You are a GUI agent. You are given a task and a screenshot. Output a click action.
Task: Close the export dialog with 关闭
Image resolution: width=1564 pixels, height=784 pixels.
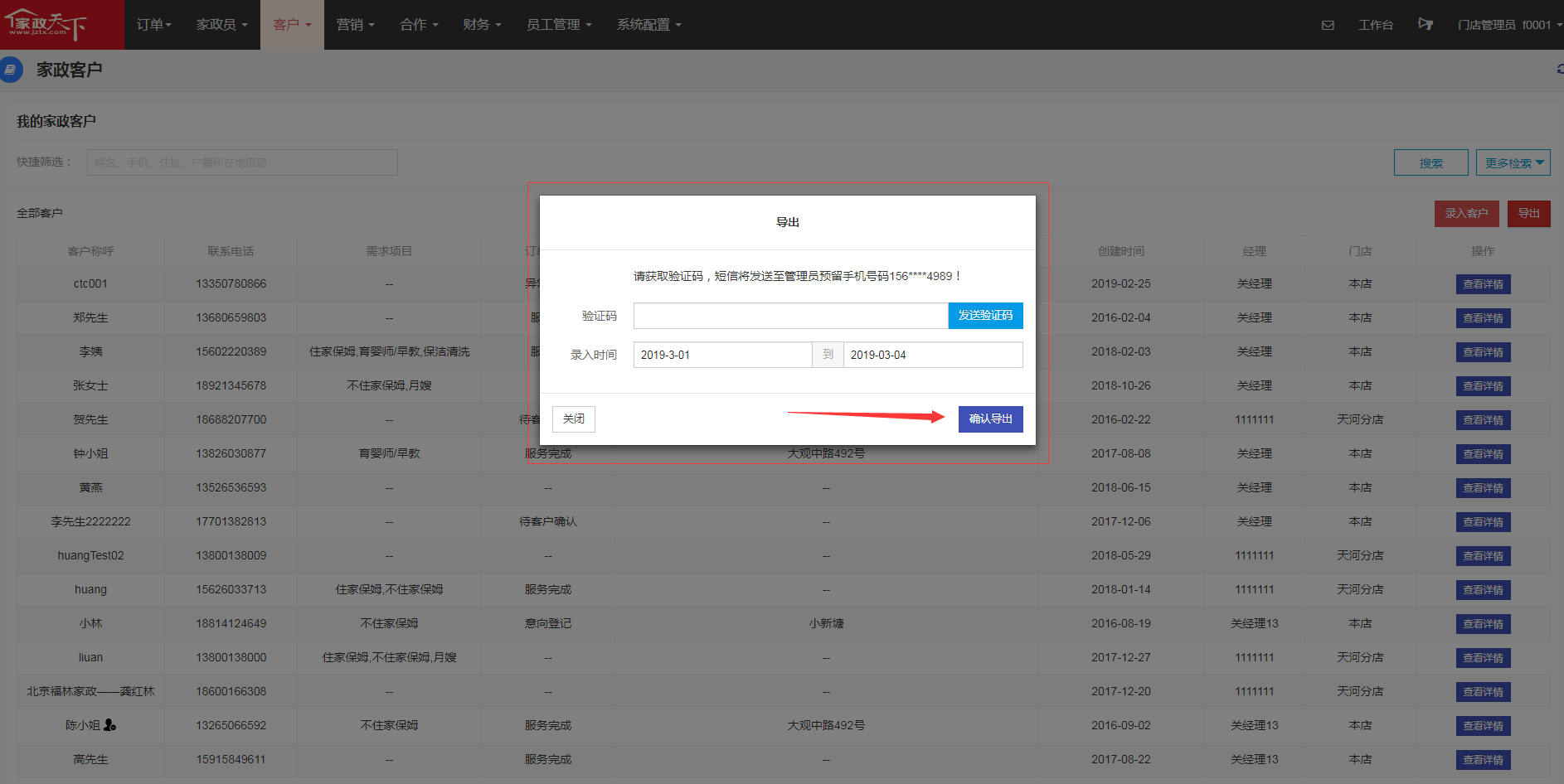pyautogui.click(x=574, y=419)
